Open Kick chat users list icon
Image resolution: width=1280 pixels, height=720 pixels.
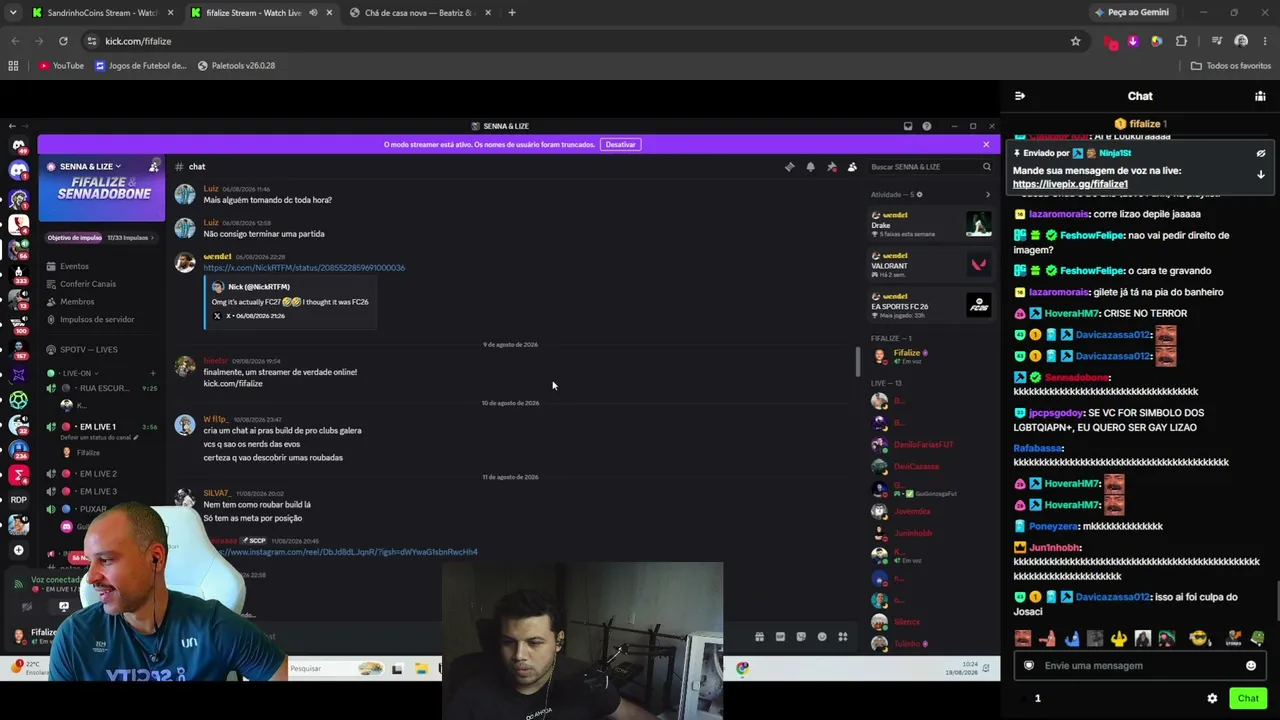click(1260, 96)
